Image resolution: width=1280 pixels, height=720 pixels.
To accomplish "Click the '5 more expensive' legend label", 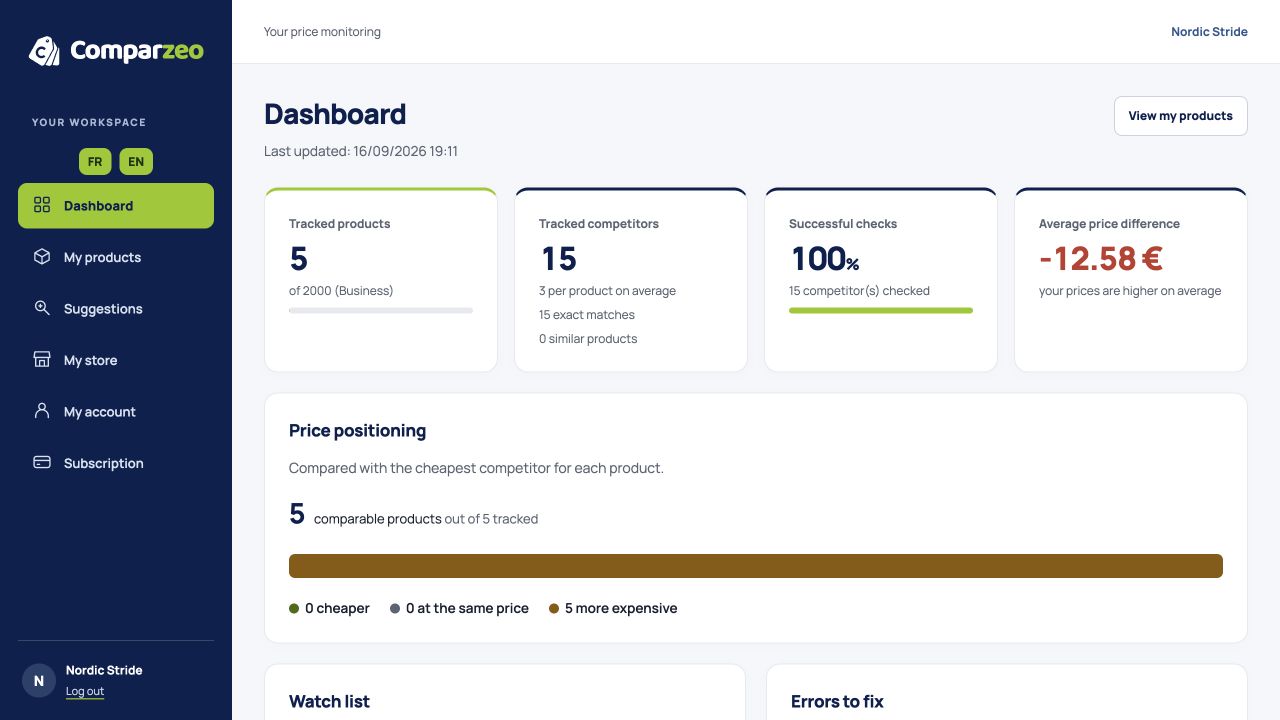I will 621,608.
